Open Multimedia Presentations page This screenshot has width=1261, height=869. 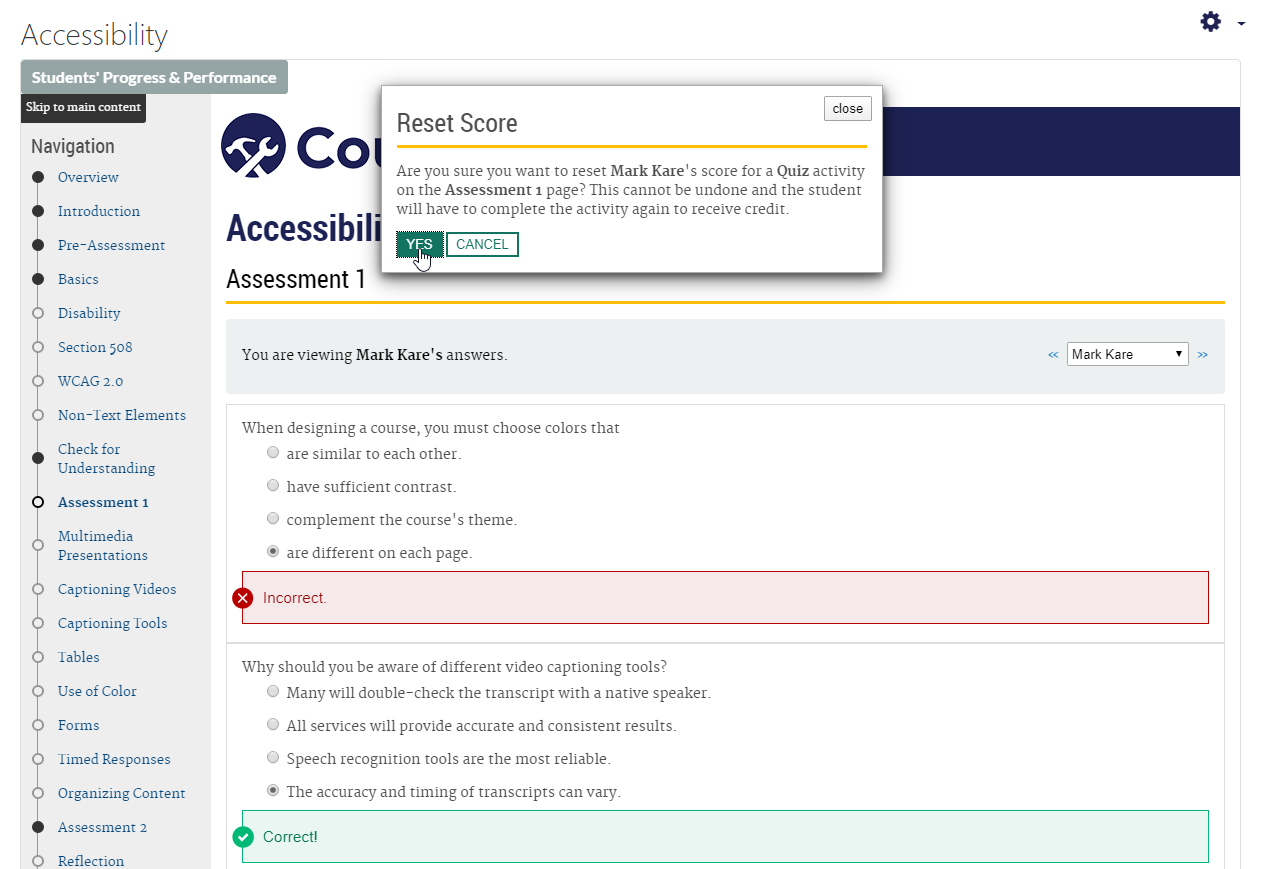103,546
